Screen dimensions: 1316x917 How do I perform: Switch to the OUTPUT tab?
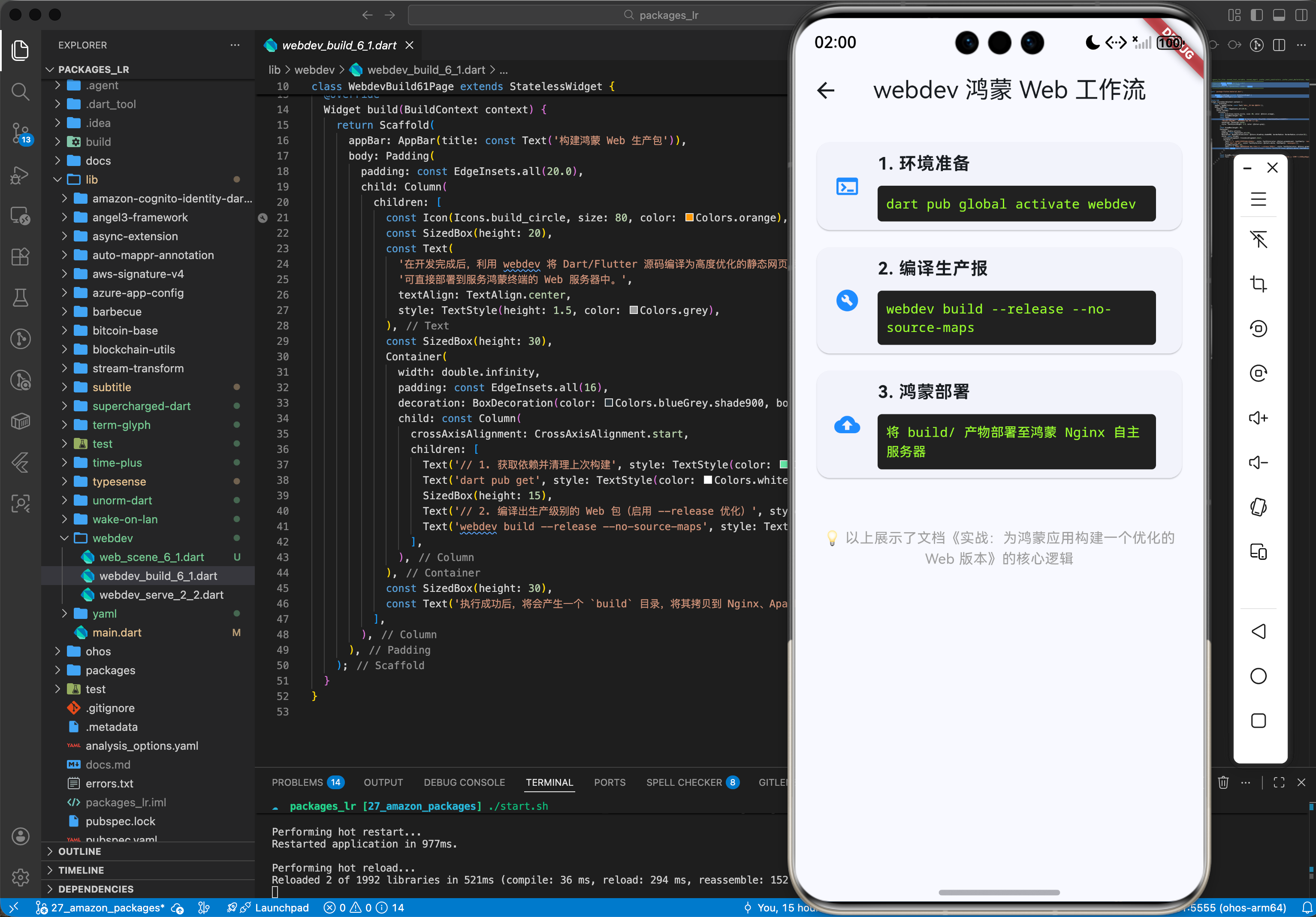click(x=383, y=782)
